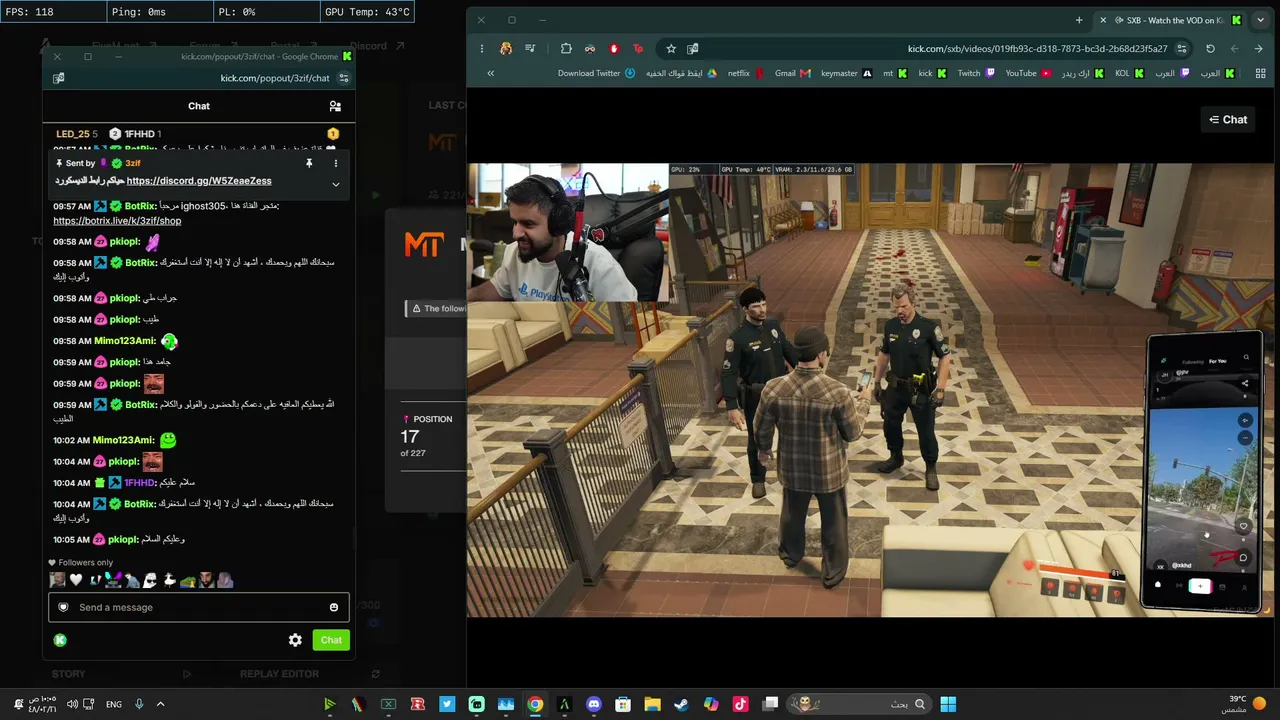1280x720 pixels.
Task: Open the Download Twitter bookmark
Action: click(596, 73)
